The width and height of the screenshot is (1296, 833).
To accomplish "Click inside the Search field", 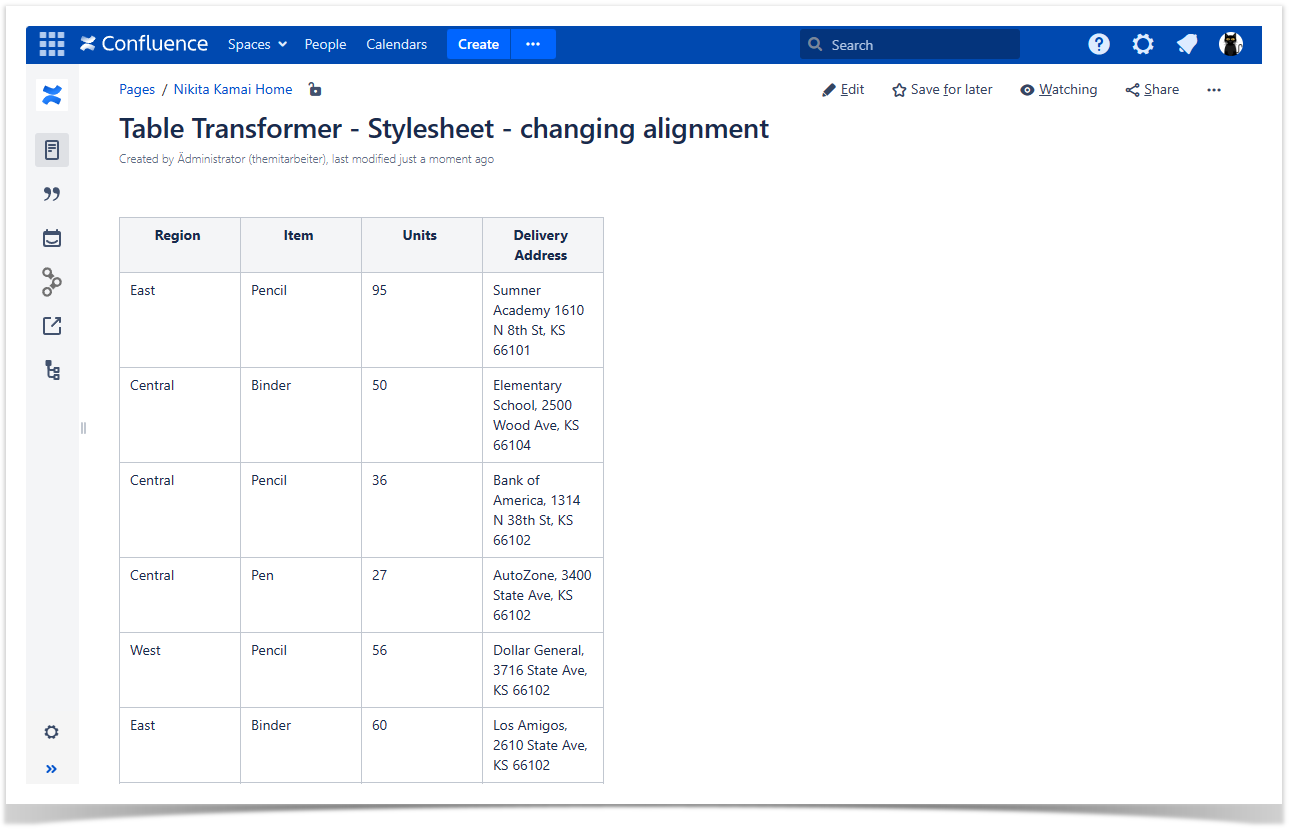I will click(x=920, y=45).
